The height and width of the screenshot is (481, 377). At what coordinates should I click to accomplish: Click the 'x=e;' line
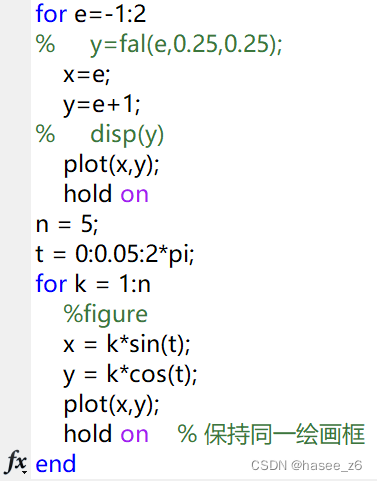coord(87,75)
